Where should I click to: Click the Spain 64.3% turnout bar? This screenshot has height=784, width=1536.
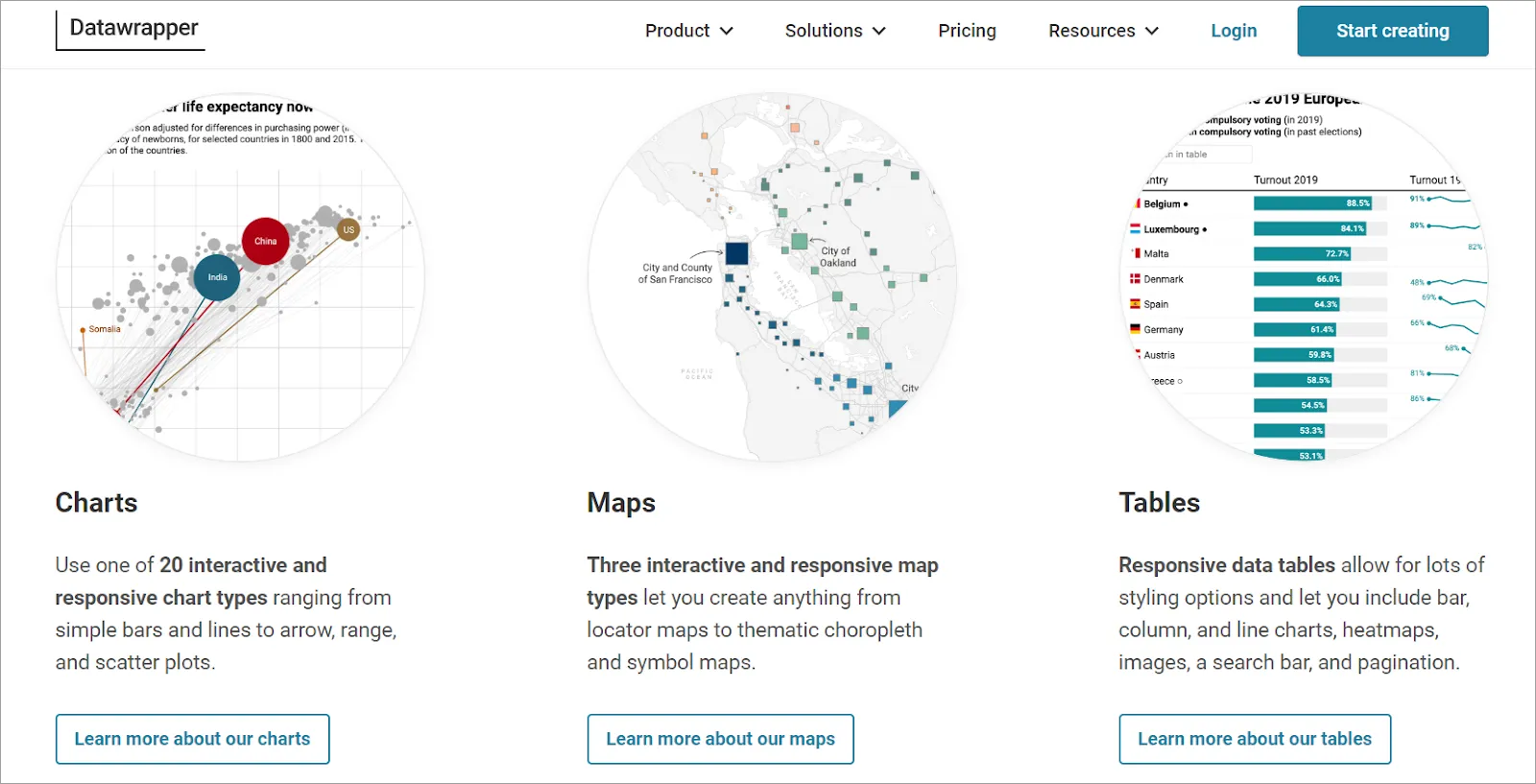tap(1296, 303)
